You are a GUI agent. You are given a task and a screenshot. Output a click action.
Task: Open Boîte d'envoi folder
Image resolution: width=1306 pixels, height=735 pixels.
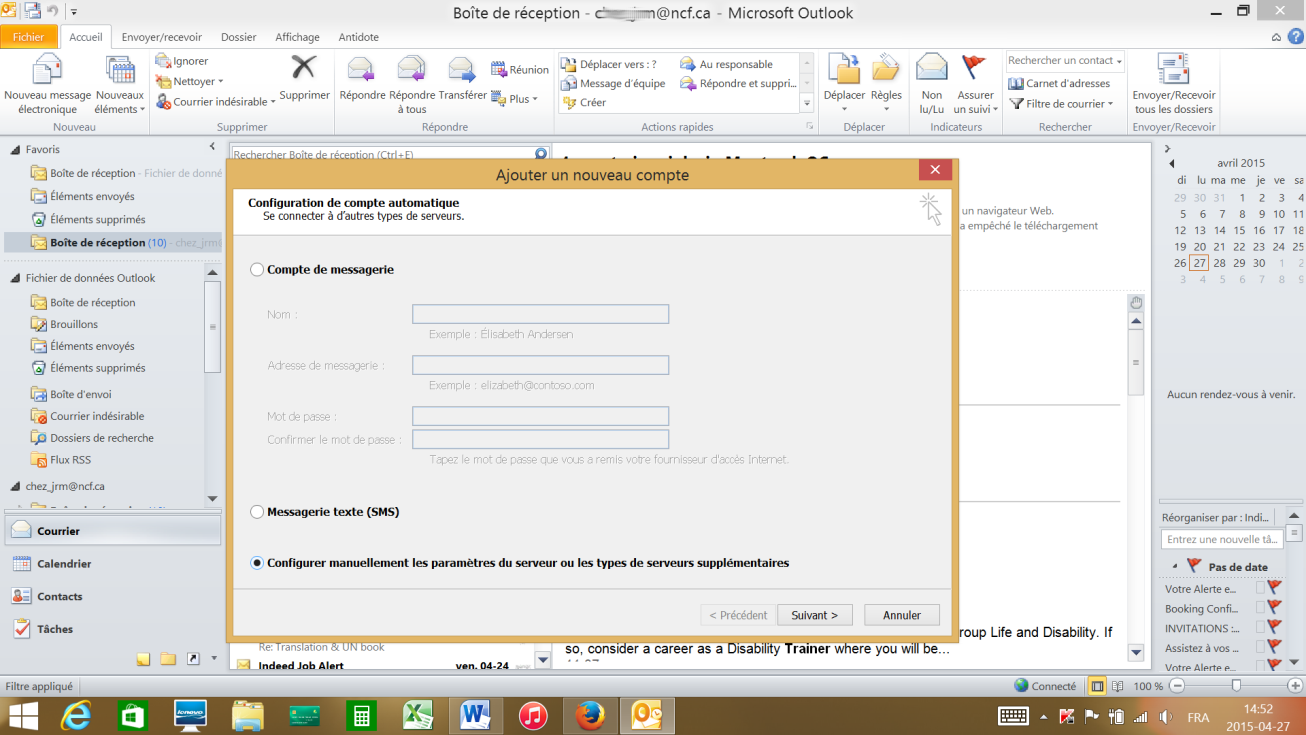pyautogui.click(x=80, y=394)
